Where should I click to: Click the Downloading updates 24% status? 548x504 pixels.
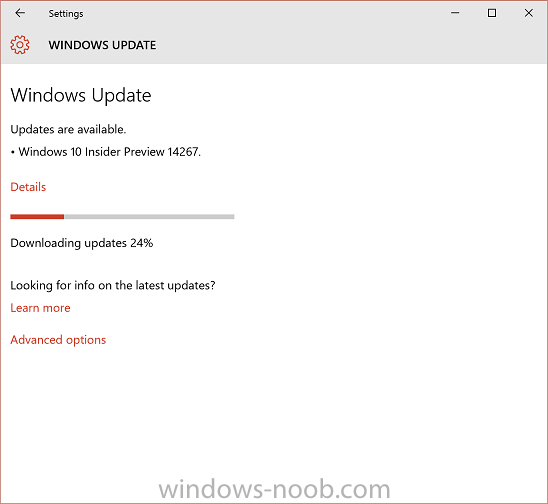[82, 243]
